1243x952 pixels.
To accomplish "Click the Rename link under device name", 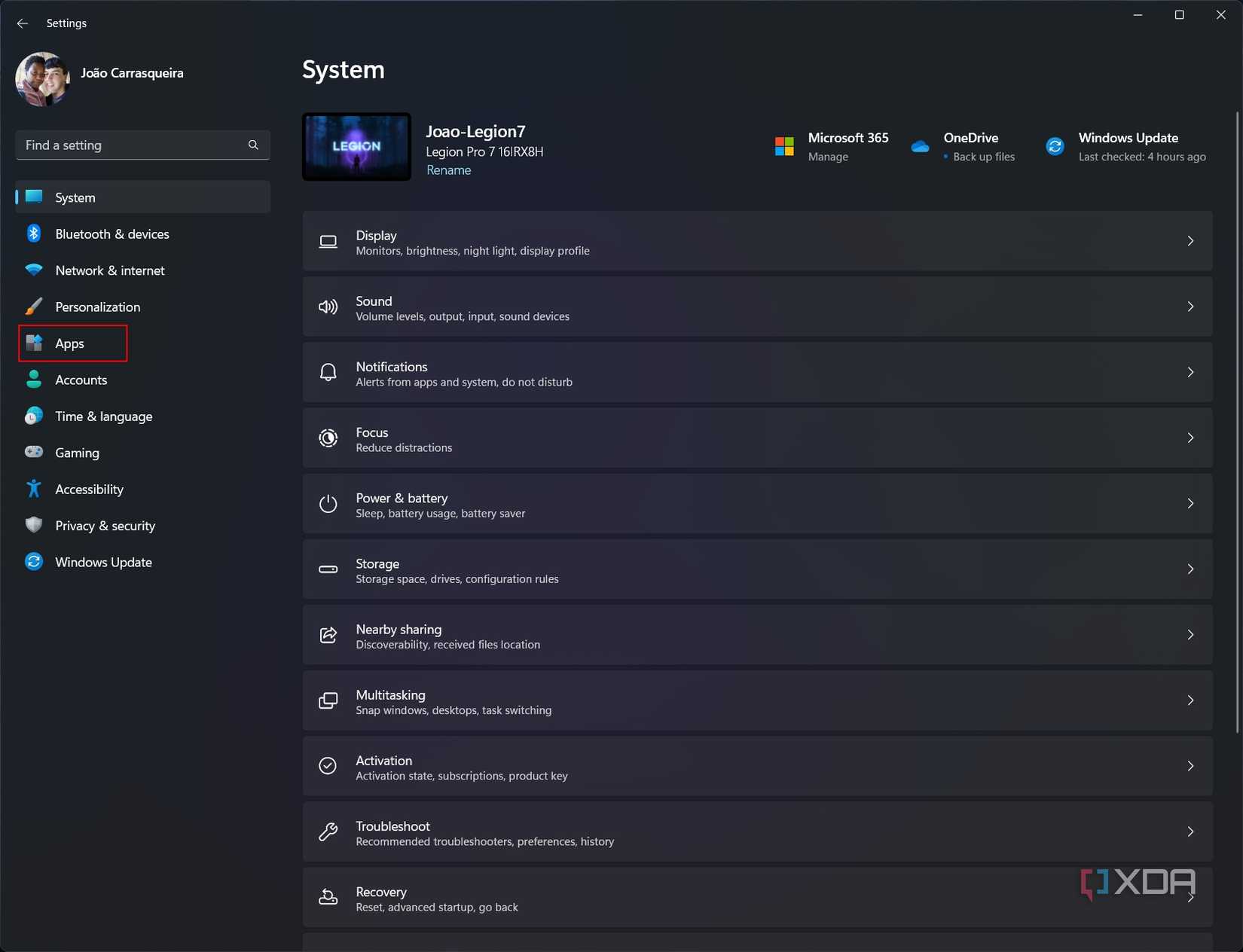I will pyautogui.click(x=448, y=170).
